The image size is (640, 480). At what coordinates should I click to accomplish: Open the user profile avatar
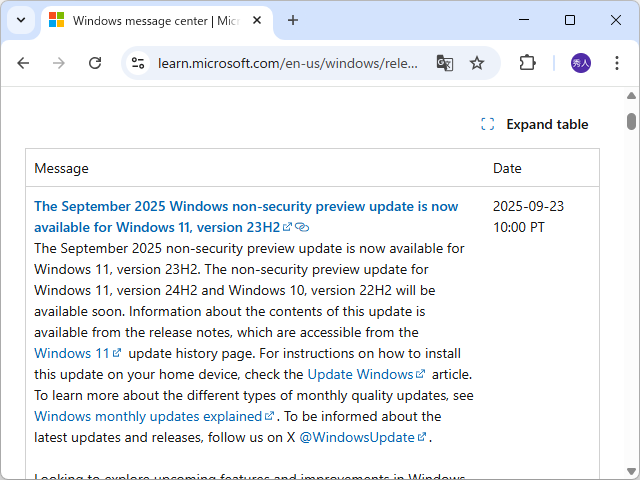(x=581, y=63)
